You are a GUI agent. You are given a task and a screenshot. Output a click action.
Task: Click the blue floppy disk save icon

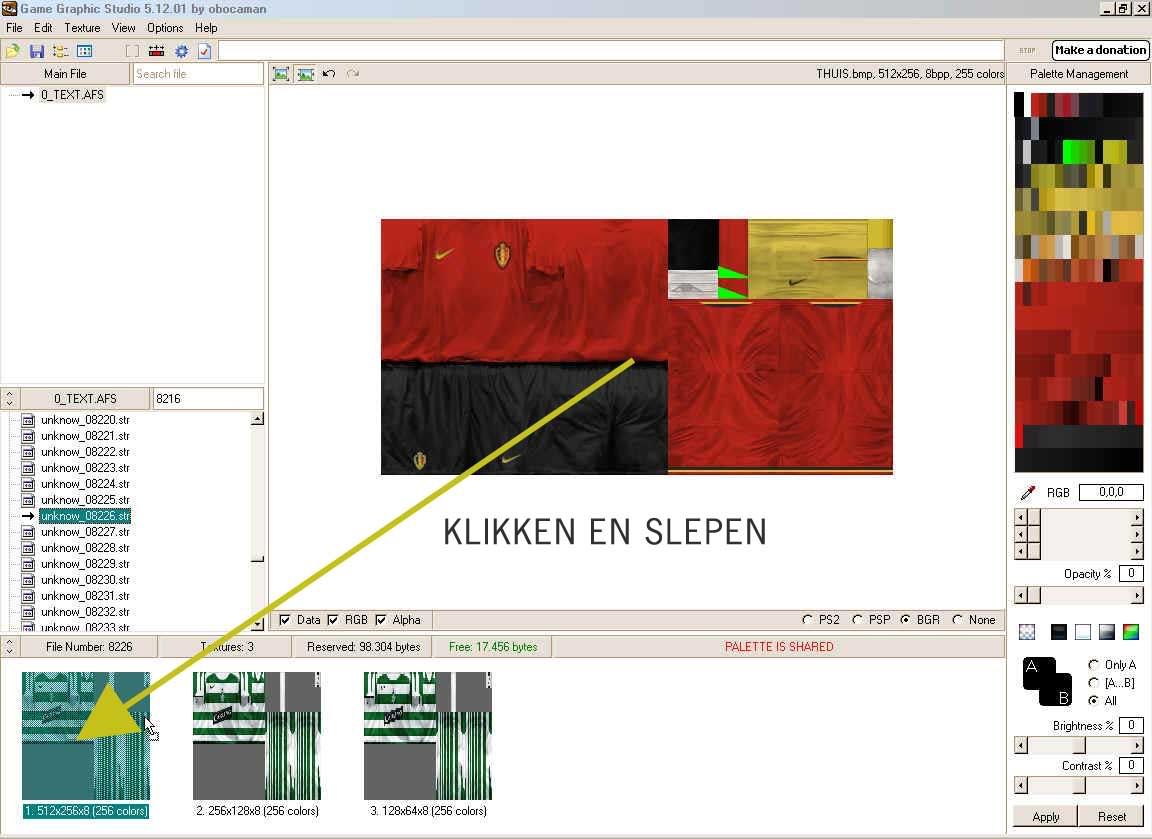[x=37, y=51]
